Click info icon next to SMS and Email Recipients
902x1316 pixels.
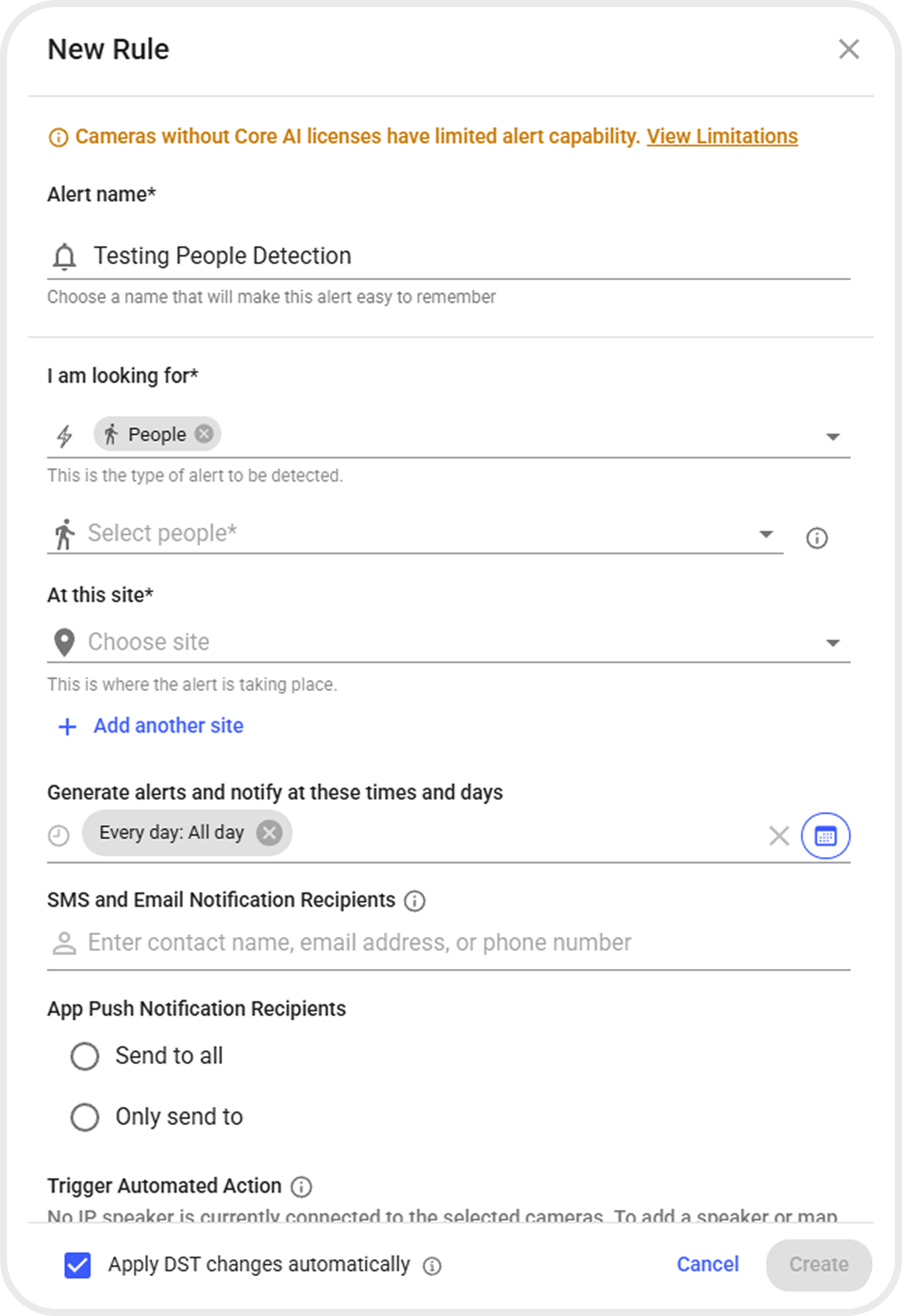click(x=415, y=901)
